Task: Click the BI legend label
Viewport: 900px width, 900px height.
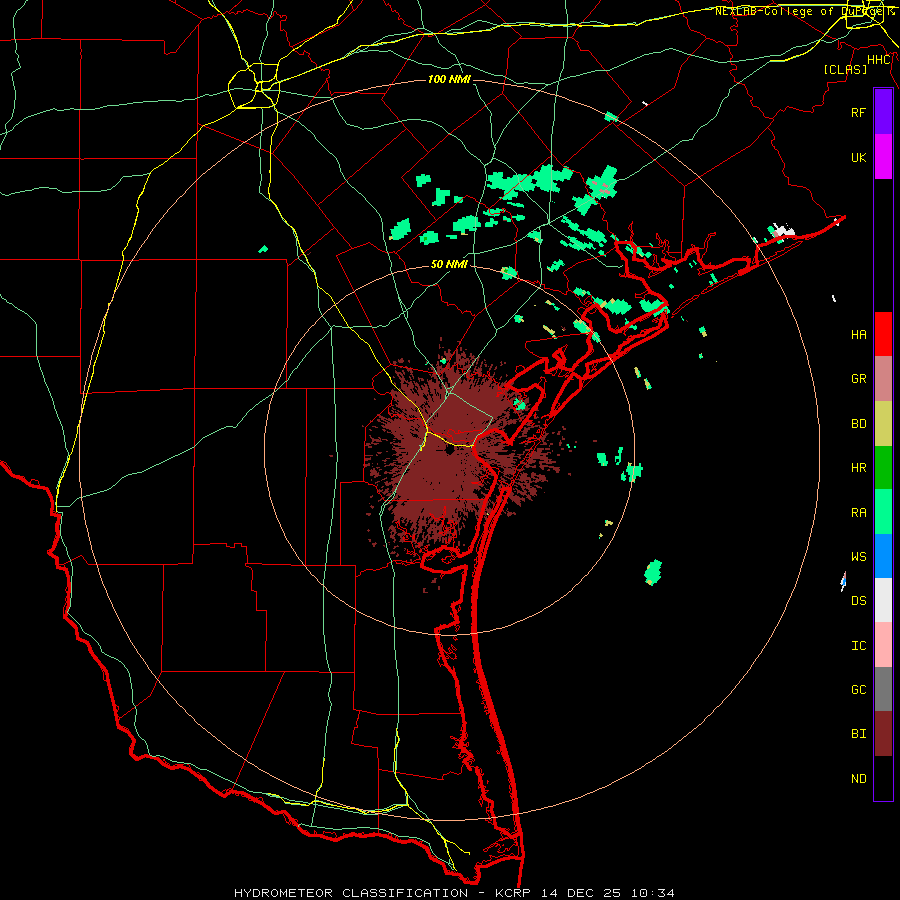Action: pyautogui.click(x=858, y=734)
